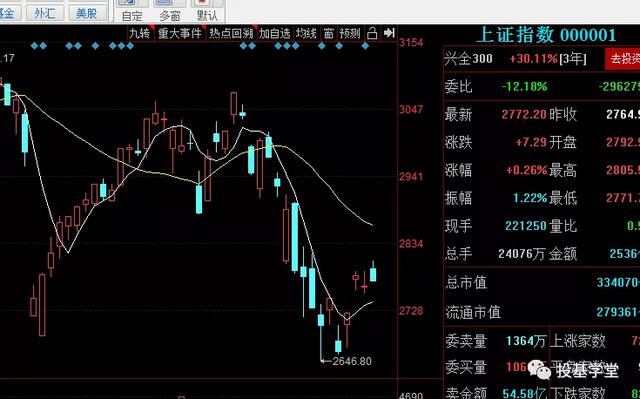Click the 涨跌 value +7.29

[x=531, y=142]
